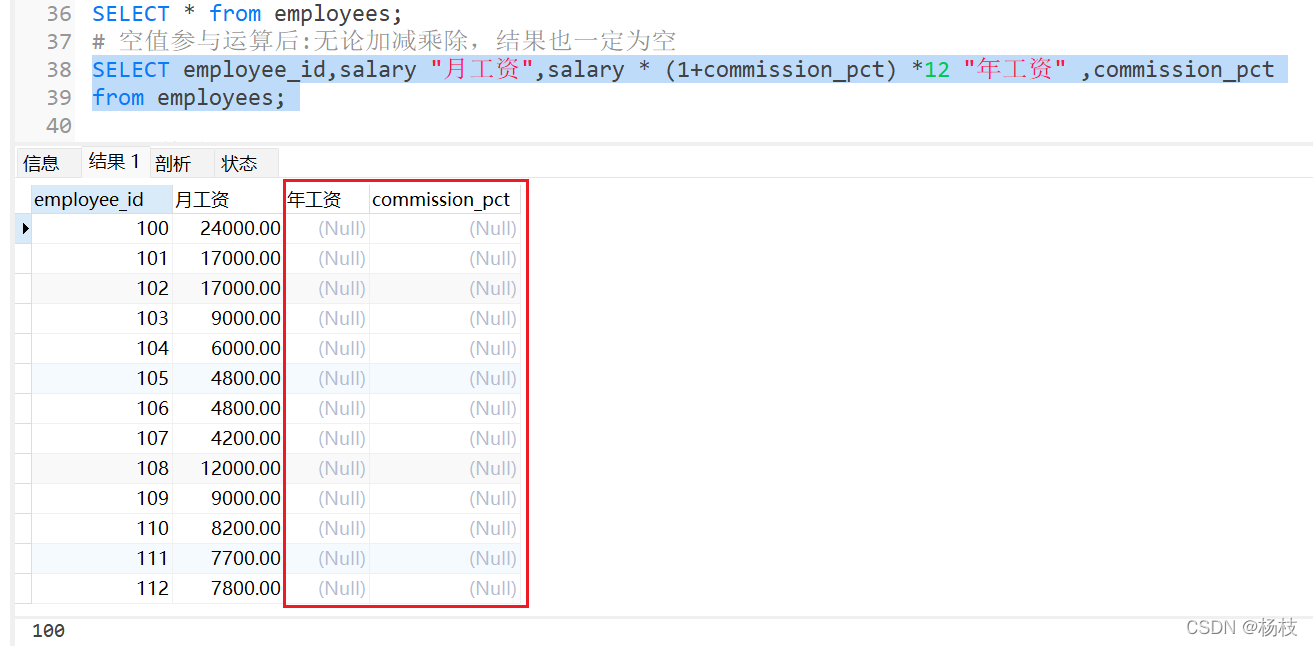
Task: Click salary cell 17000.00 in row 102
Action: pyautogui.click(x=228, y=288)
